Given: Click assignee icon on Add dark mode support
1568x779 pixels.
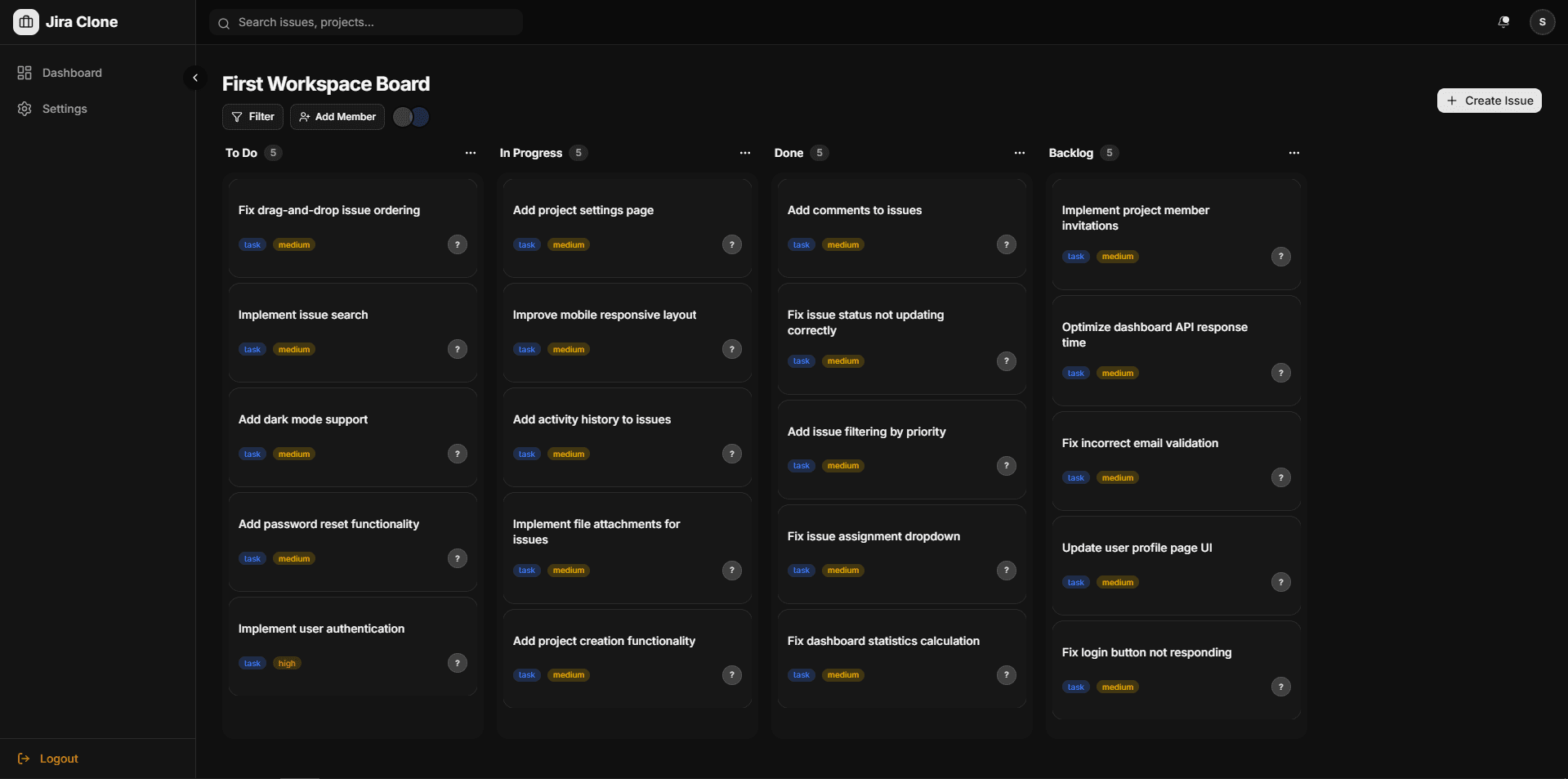Looking at the screenshot, I should [x=458, y=454].
